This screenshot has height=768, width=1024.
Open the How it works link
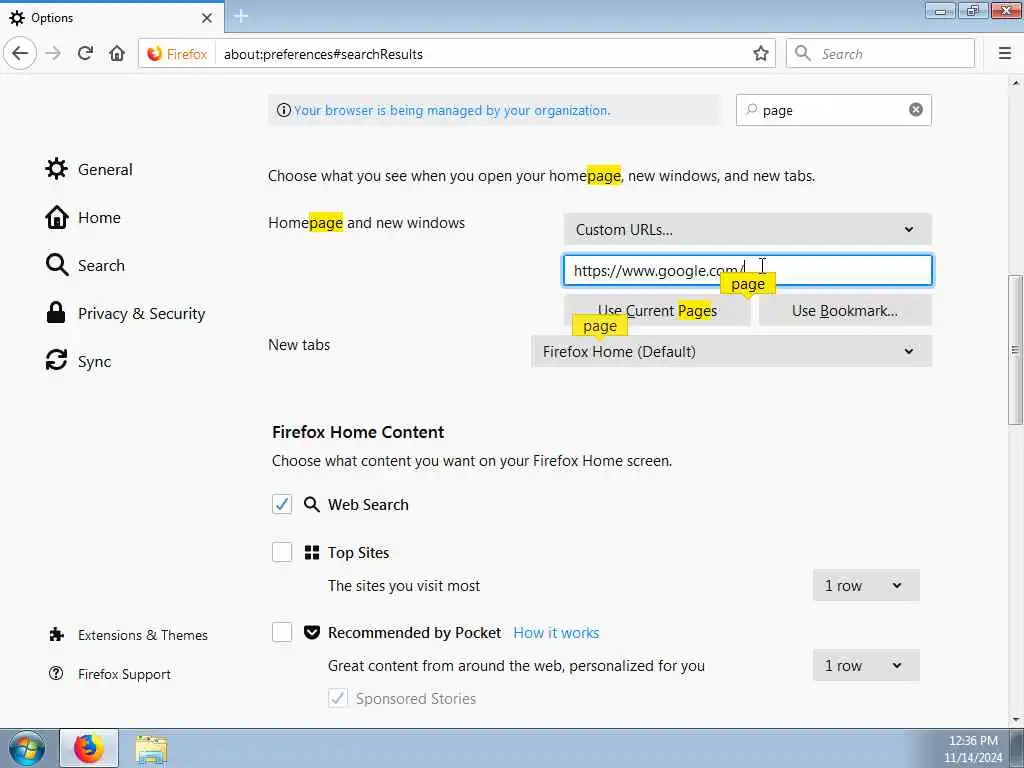[556, 633]
